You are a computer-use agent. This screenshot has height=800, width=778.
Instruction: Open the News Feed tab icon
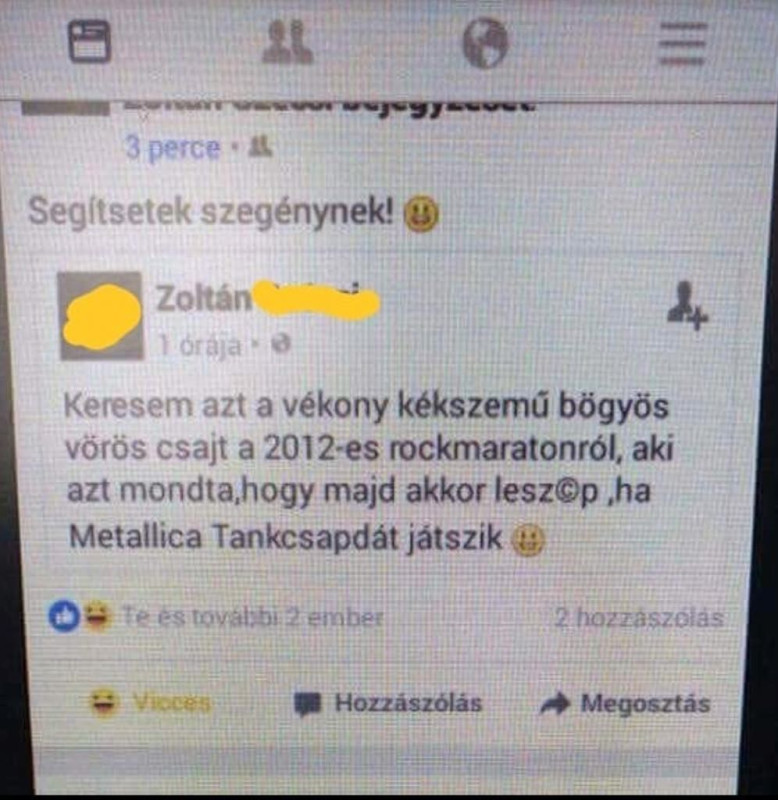coord(89,41)
